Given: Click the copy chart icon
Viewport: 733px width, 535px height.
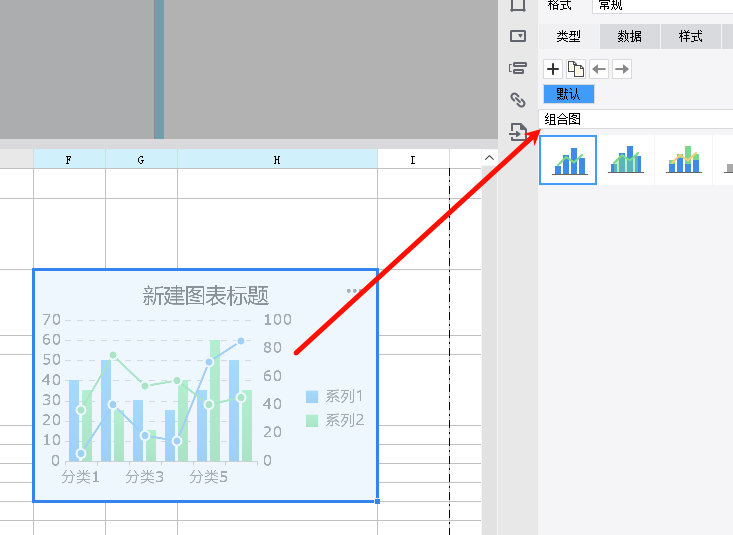Looking at the screenshot, I should pyautogui.click(x=576, y=69).
